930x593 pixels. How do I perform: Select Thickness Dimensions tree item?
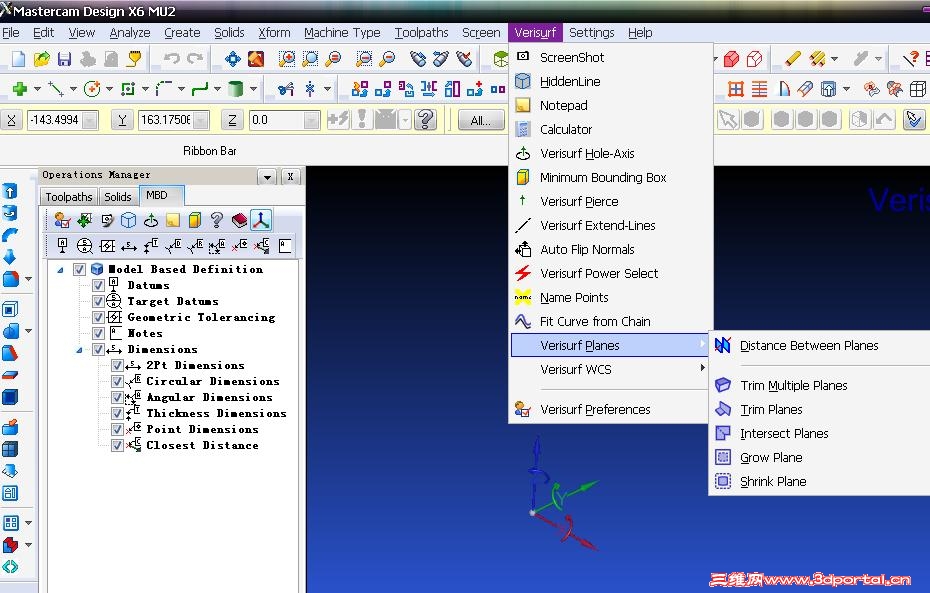pos(216,413)
